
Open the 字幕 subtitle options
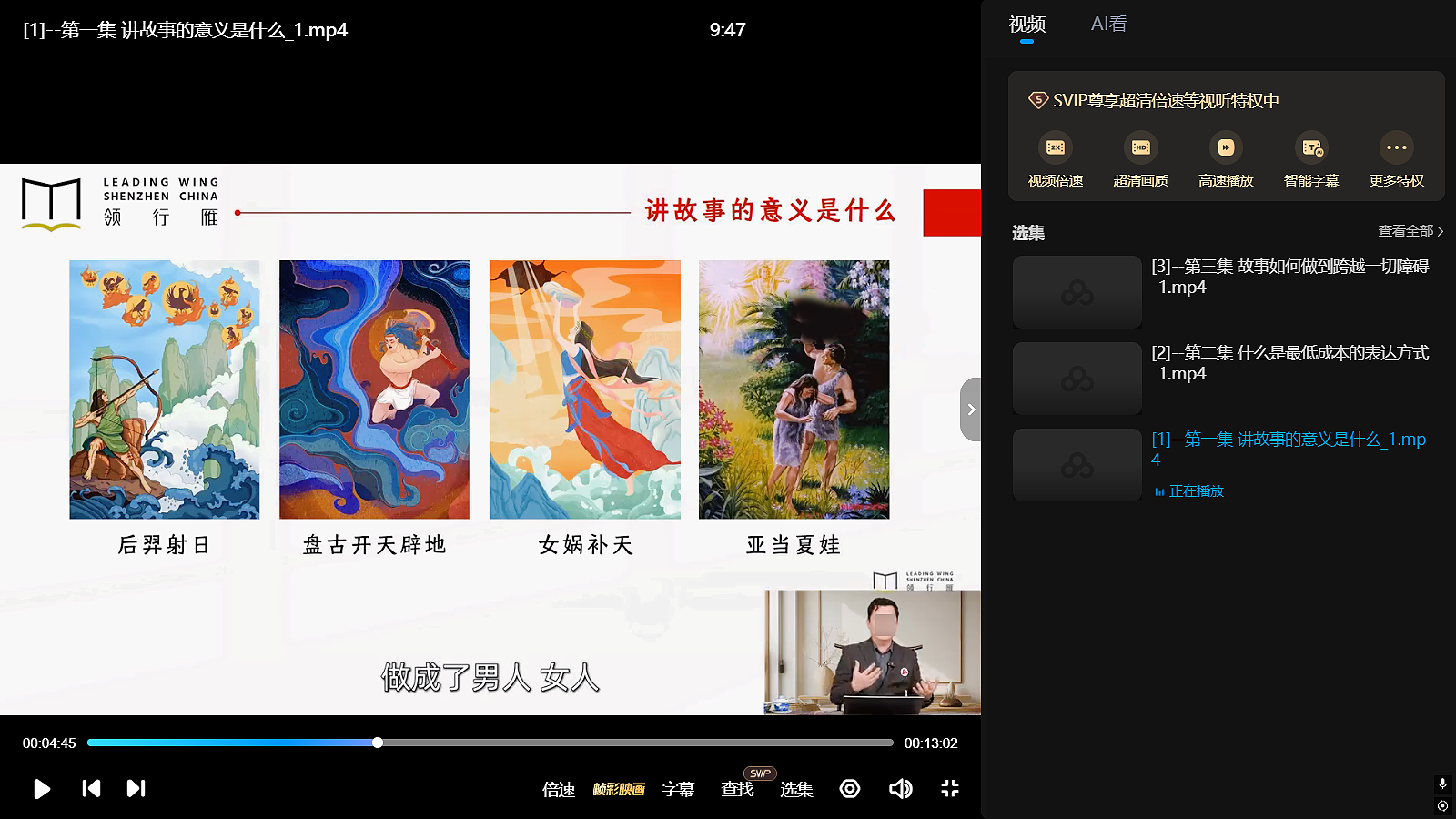tap(678, 789)
